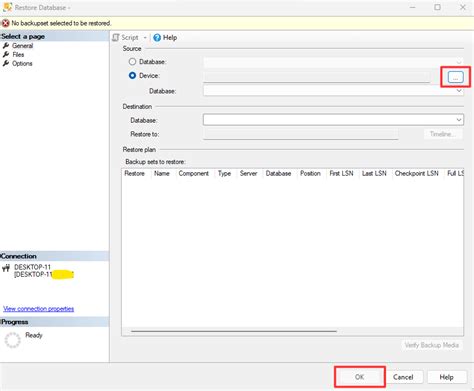Click the Restore Database title bar icon
Viewport: 474px width, 391px height.
tap(7, 7)
